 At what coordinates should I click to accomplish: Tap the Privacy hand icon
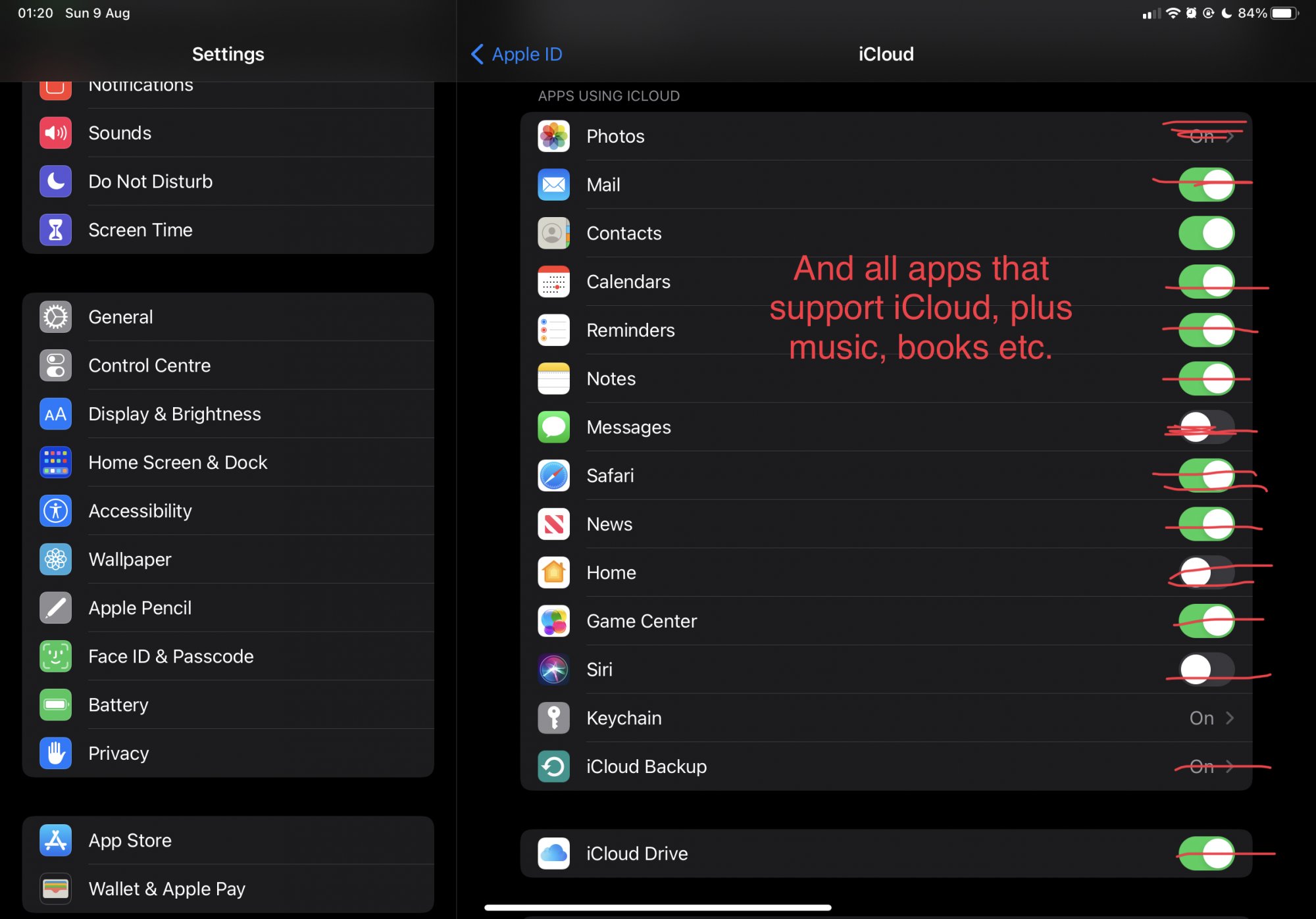pos(55,753)
